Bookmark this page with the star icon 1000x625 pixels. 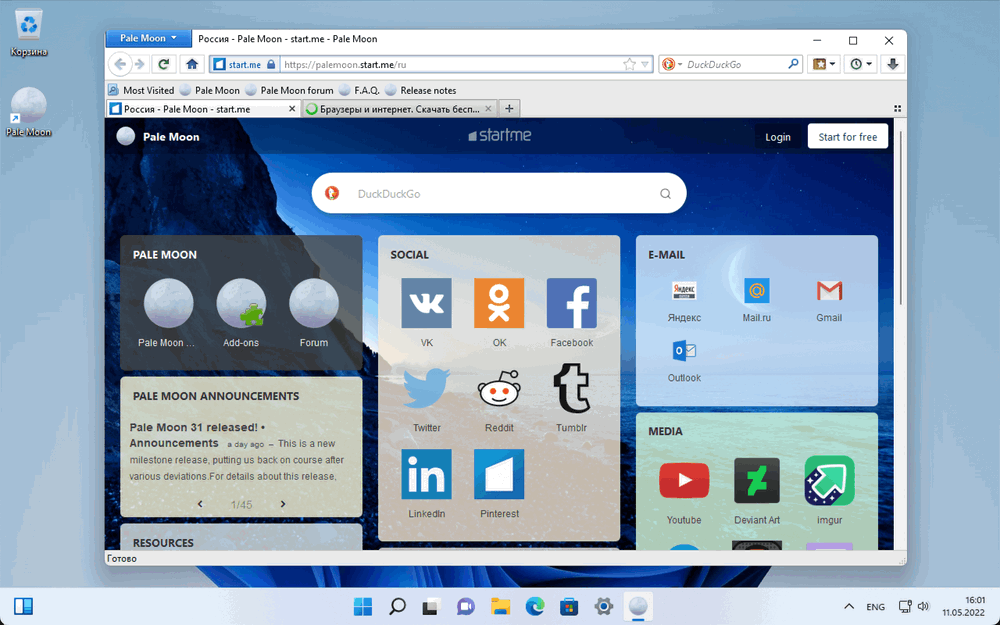tap(629, 64)
